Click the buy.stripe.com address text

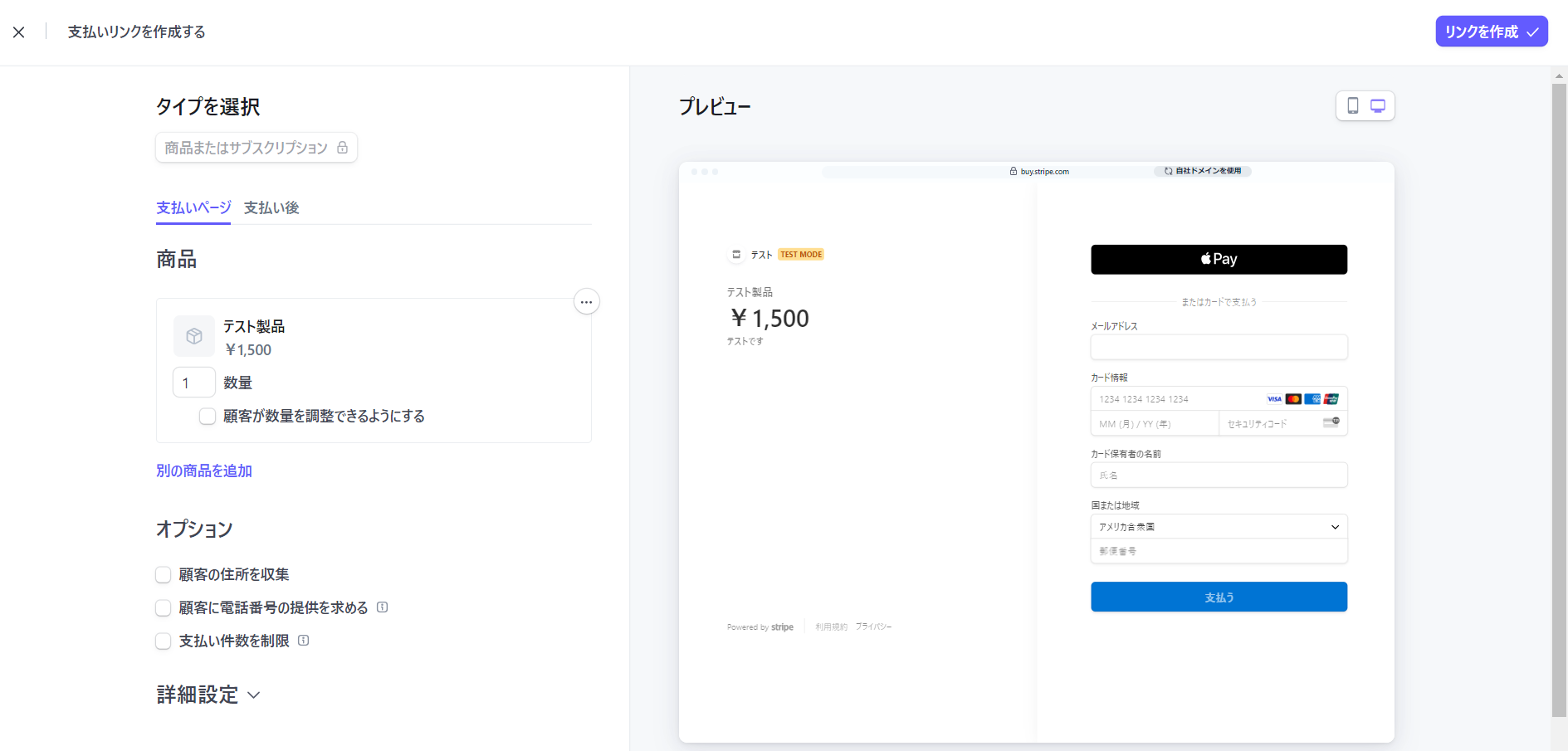(x=1044, y=172)
